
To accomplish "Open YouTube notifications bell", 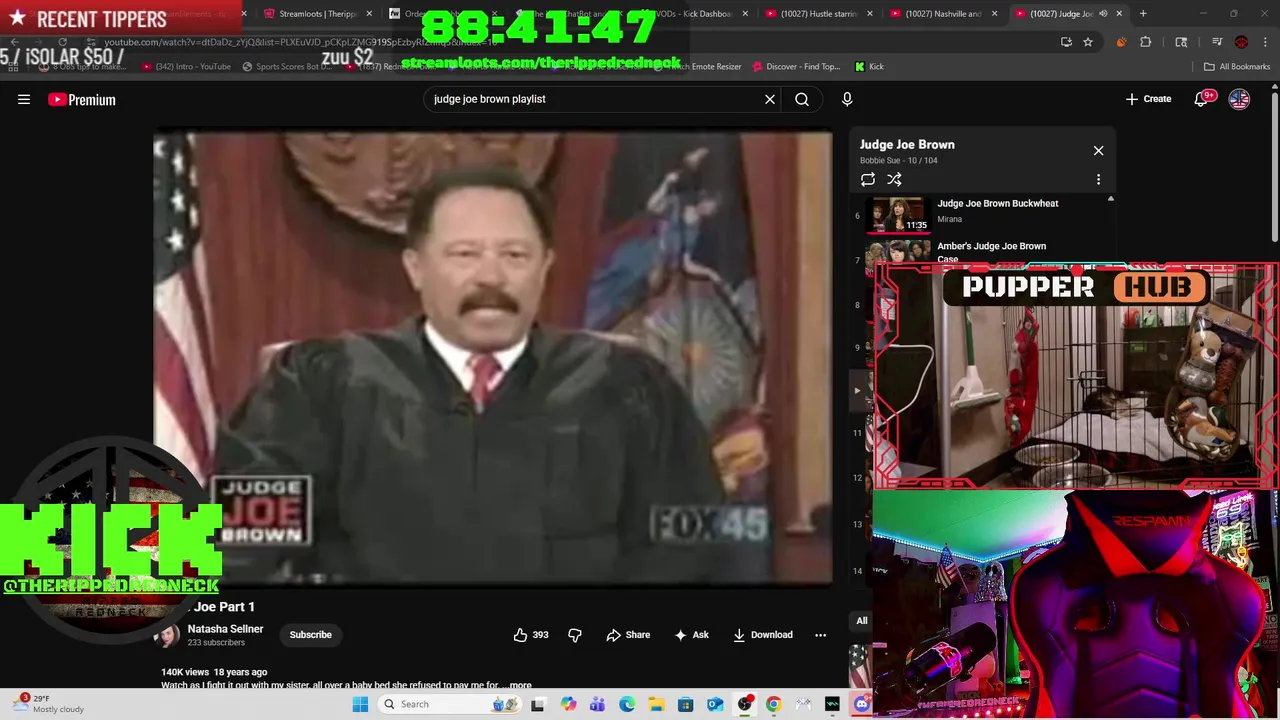I will pos(1203,99).
